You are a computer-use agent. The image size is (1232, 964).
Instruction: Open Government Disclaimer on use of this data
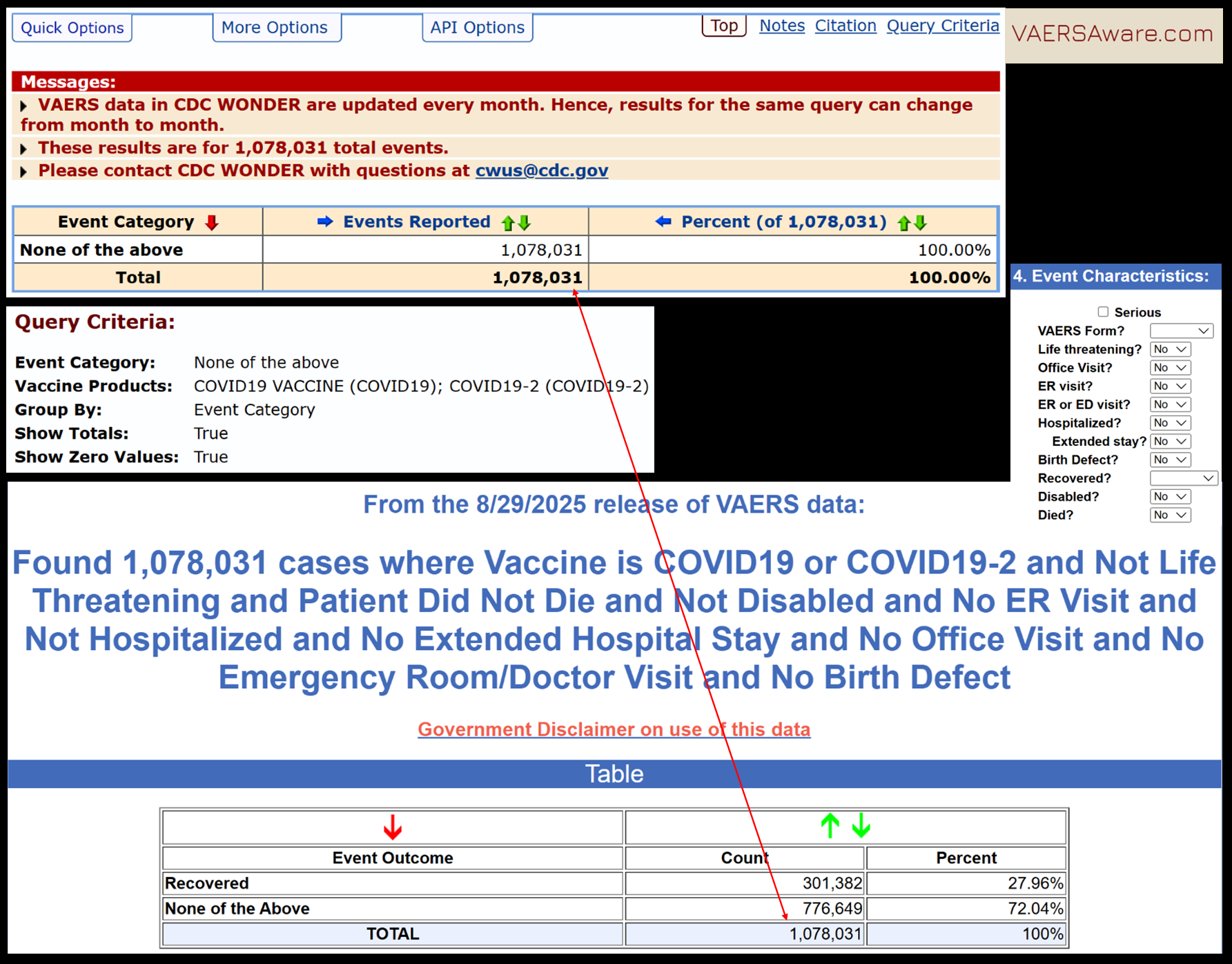[614, 729]
